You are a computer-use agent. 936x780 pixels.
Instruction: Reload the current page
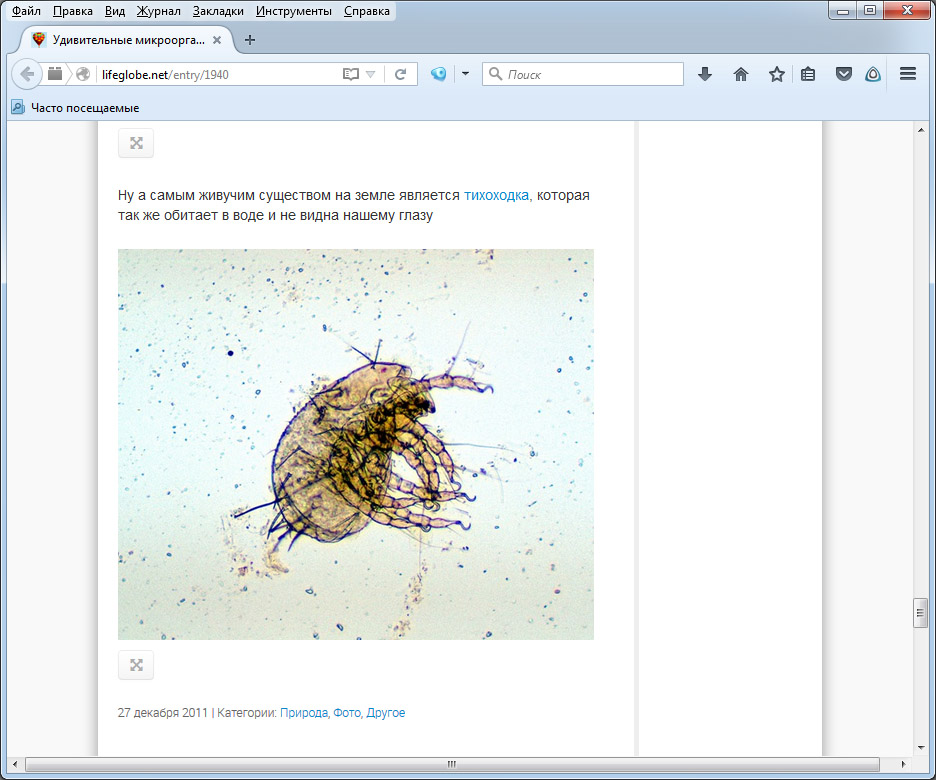[x=400, y=74]
